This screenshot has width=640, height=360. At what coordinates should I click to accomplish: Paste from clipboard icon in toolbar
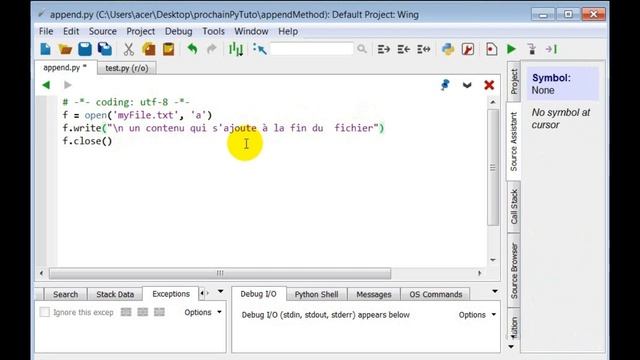pyautogui.click(x=169, y=49)
